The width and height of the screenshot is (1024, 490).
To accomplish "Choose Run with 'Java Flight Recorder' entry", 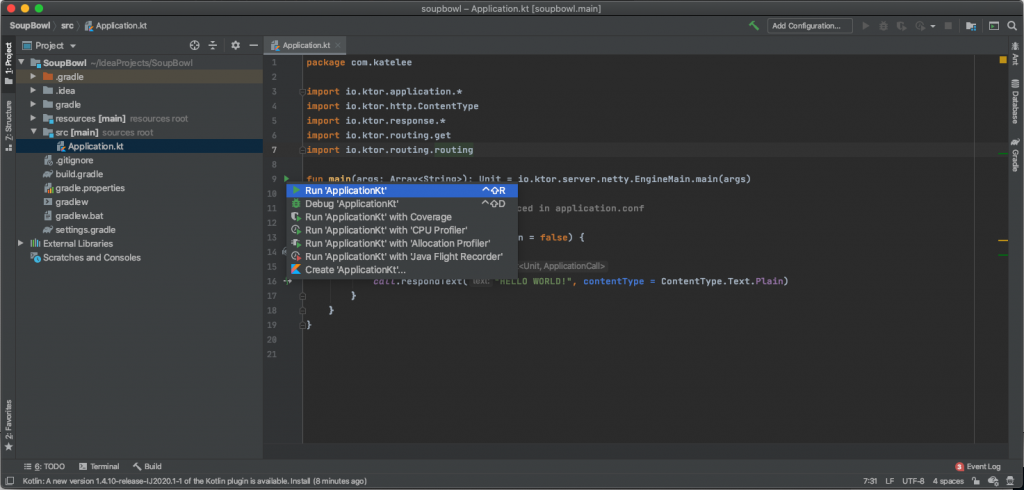I will (x=402, y=257).
